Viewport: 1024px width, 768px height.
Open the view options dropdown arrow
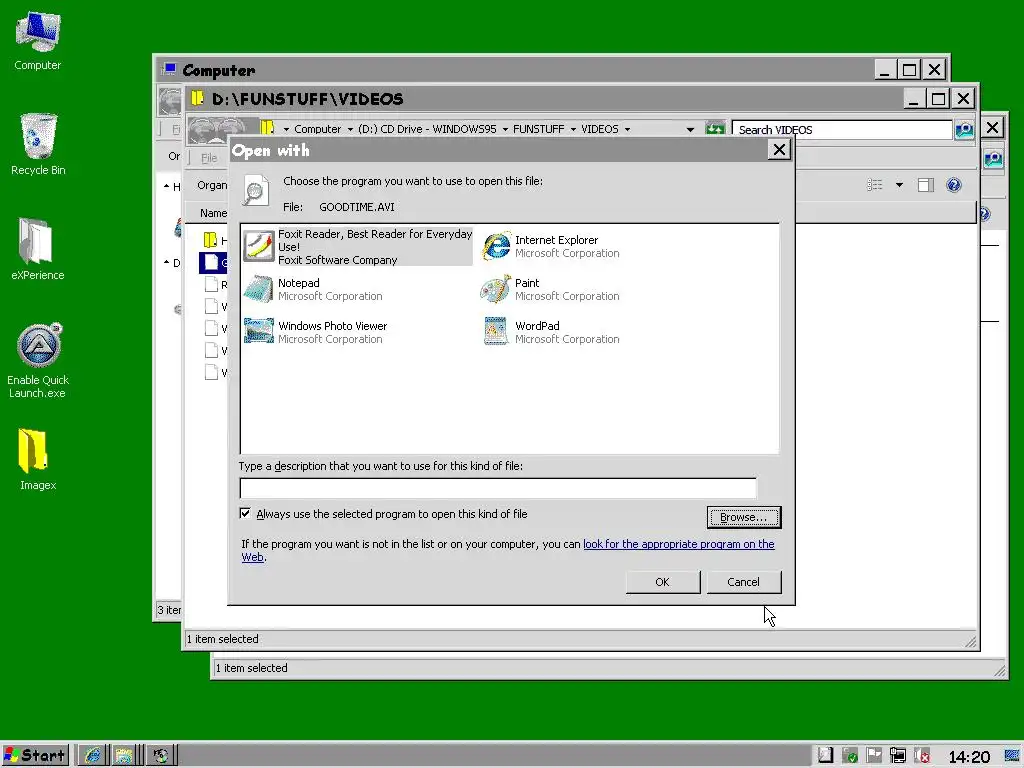click(x=899, y=185)
